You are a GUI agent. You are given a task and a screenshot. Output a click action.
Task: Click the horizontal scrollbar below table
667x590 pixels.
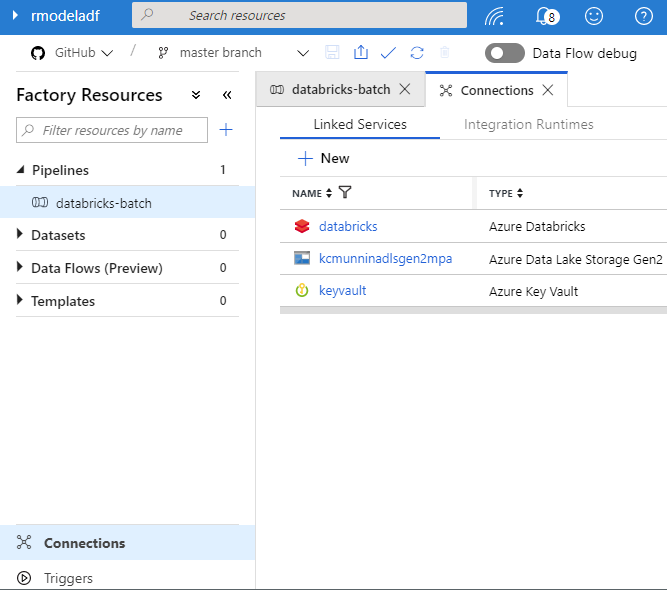[473, 310]
